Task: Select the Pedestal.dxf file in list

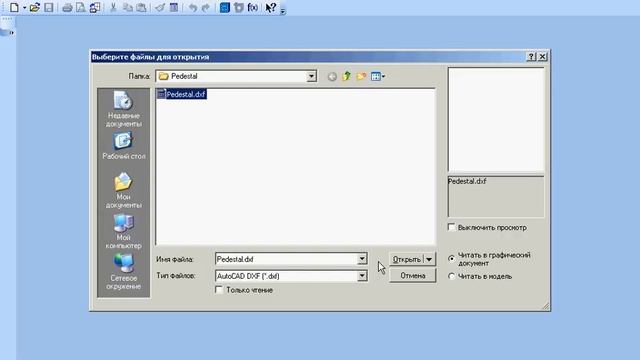Action: click(x=182, y=94)
